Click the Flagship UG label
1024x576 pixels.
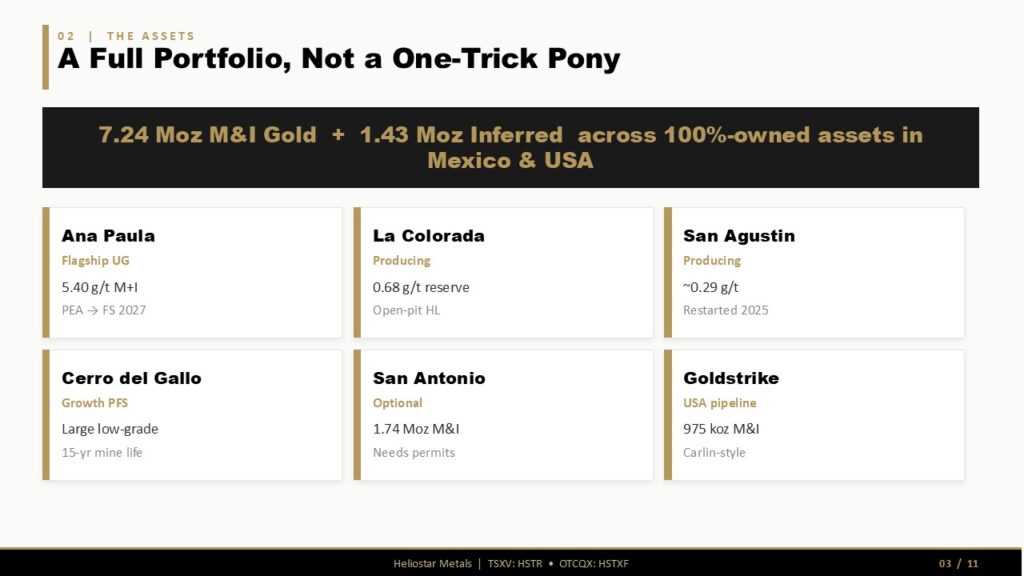(95, 261)
